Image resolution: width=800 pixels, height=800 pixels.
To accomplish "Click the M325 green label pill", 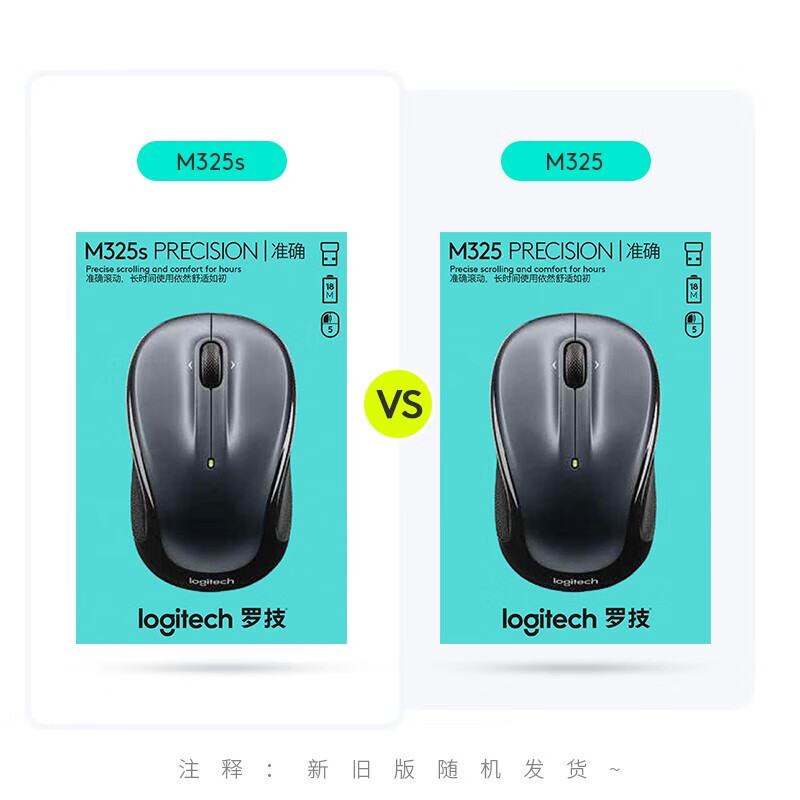I will coord(576,161).
